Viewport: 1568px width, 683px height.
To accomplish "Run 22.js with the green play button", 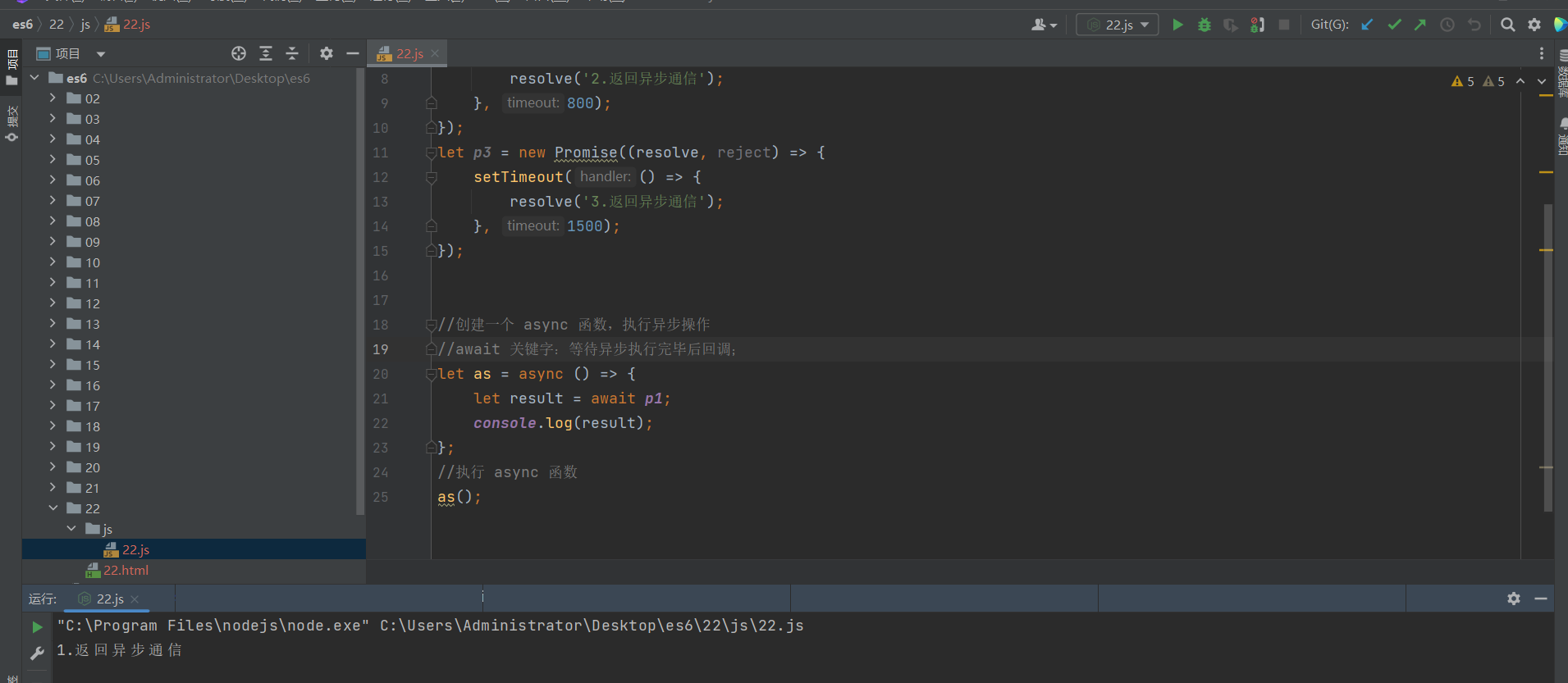I will click(x=1177, y=25).
